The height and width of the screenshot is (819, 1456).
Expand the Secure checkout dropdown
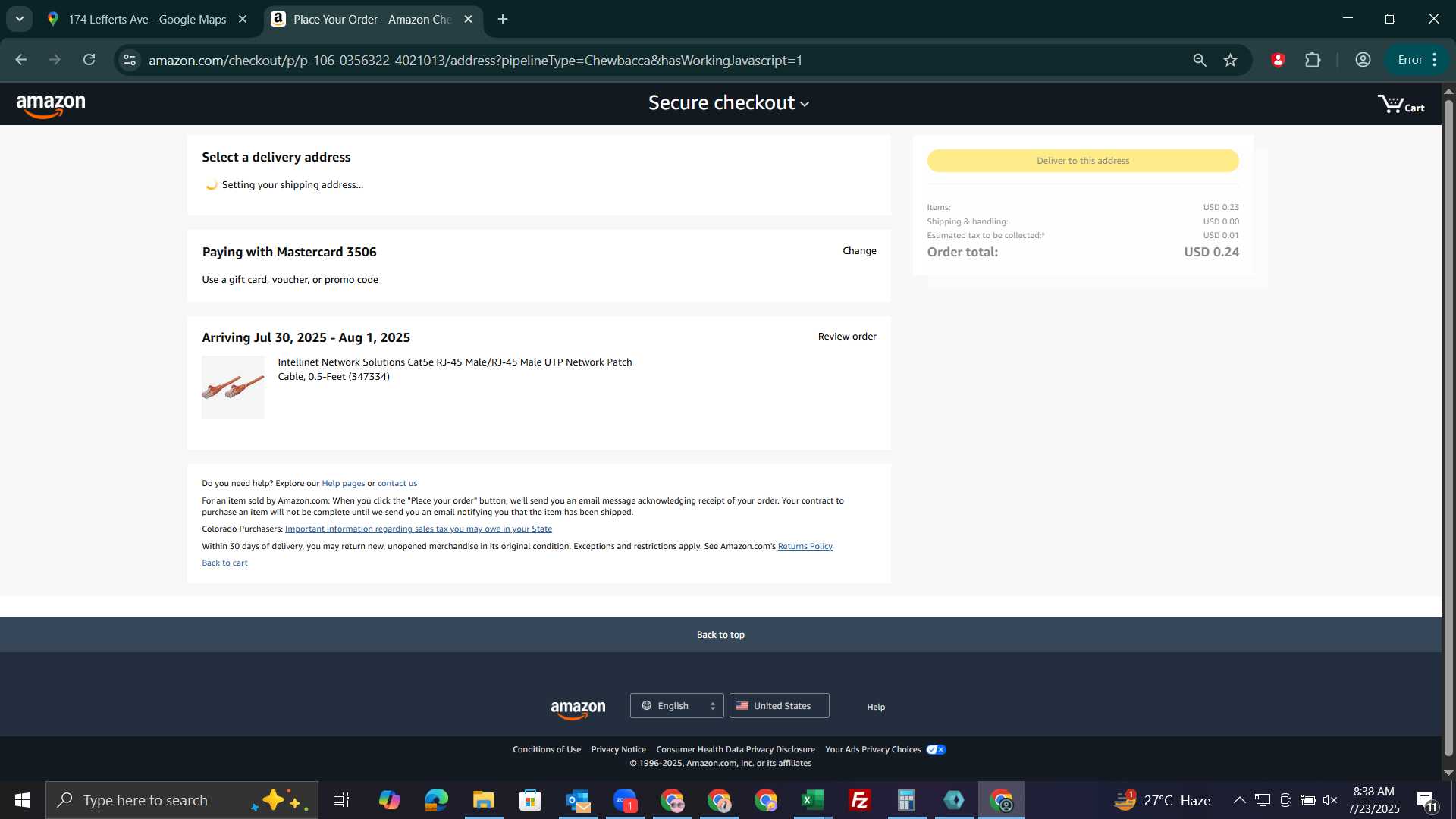728,103
